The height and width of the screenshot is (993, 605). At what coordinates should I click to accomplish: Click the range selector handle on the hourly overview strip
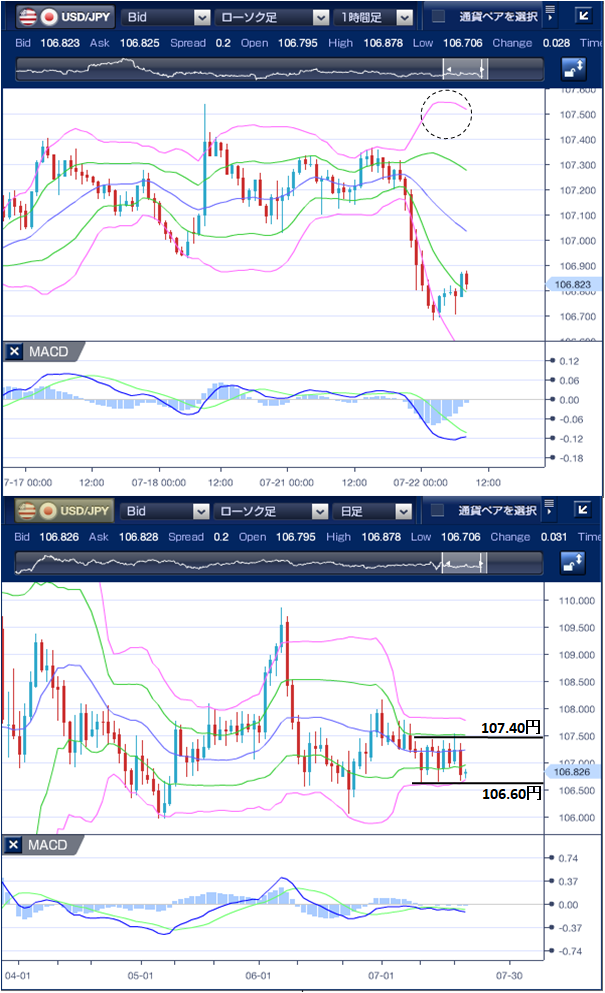click(x=465, y=69)
